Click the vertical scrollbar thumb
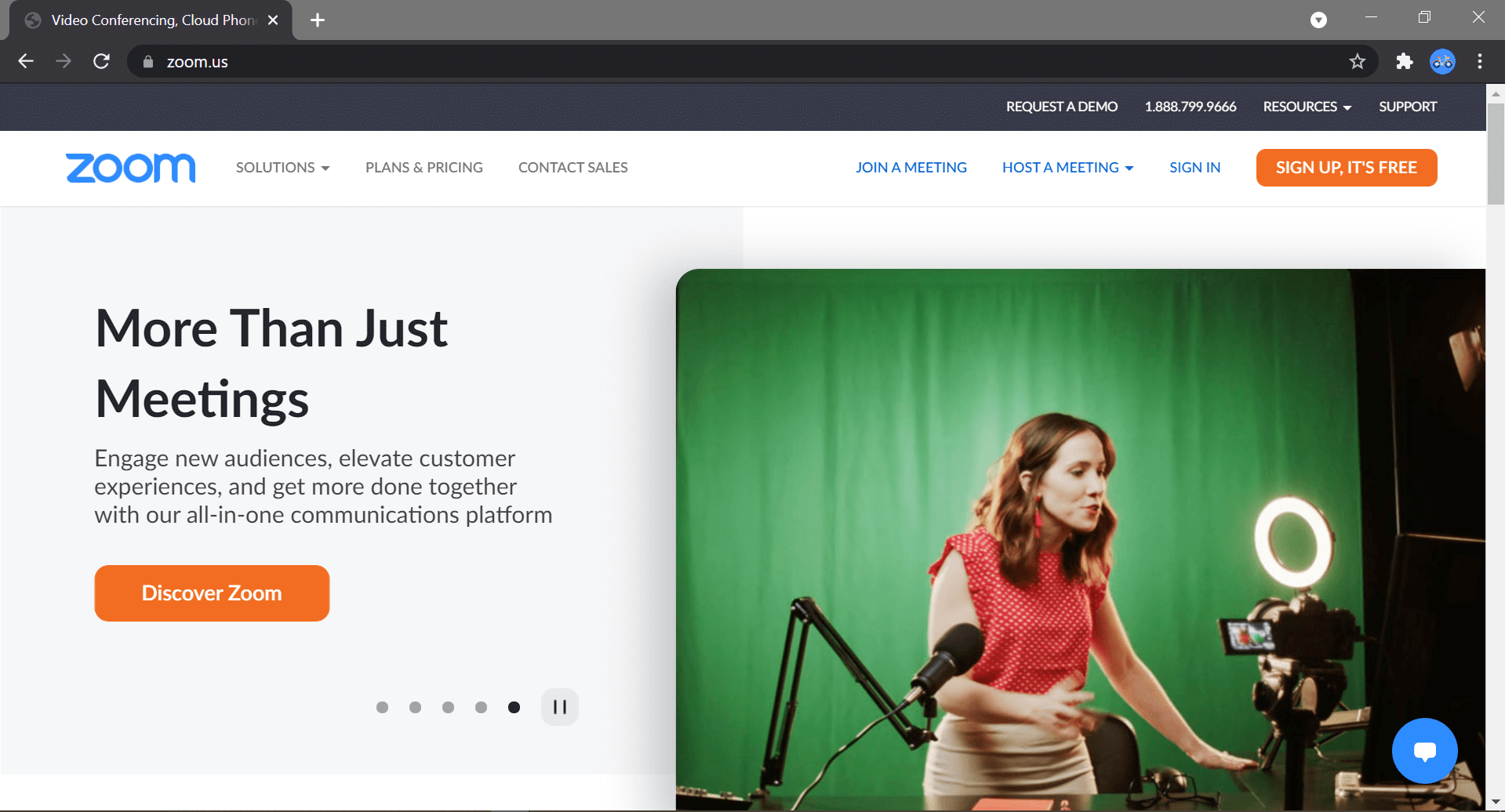This screenshot has height=812, width=1505. tap(1496, 153)
